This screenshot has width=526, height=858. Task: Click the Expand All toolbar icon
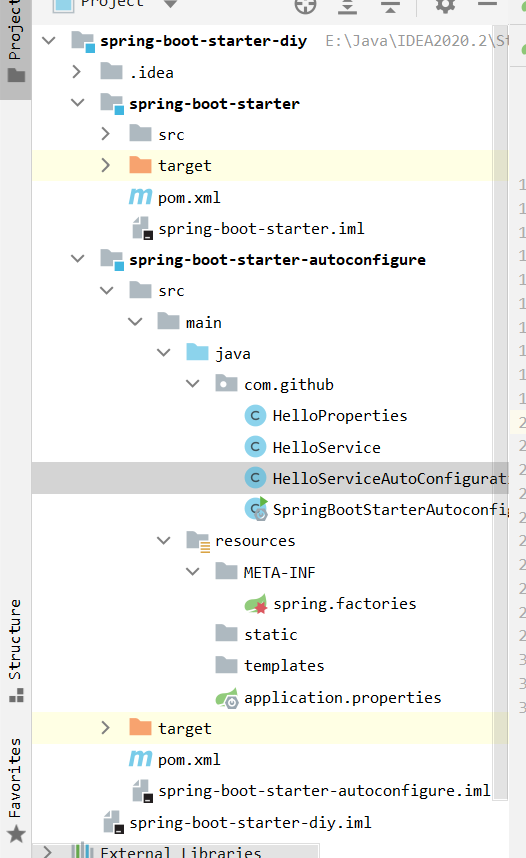coord(348,5)
